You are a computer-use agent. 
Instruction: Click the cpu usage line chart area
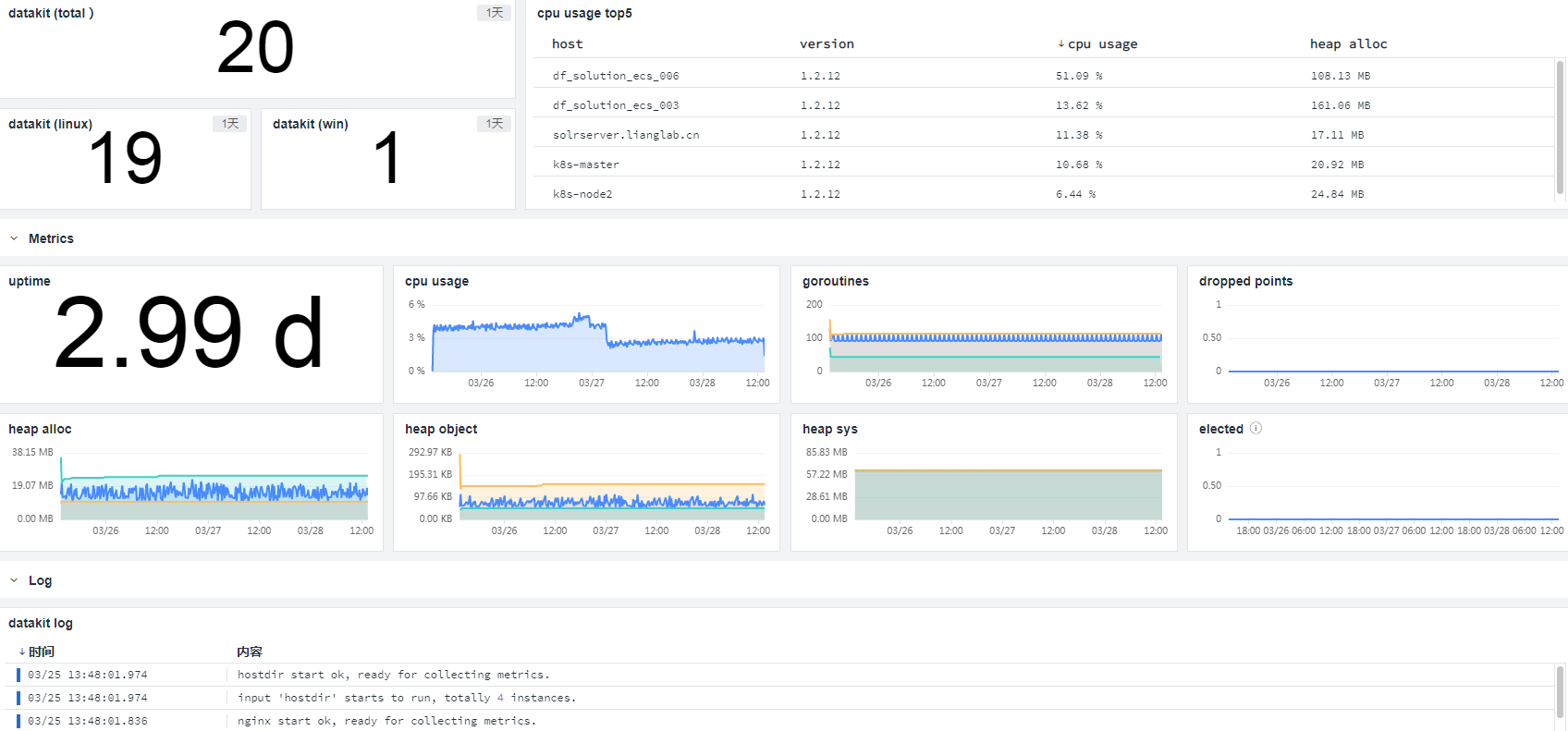coord(598,337)
